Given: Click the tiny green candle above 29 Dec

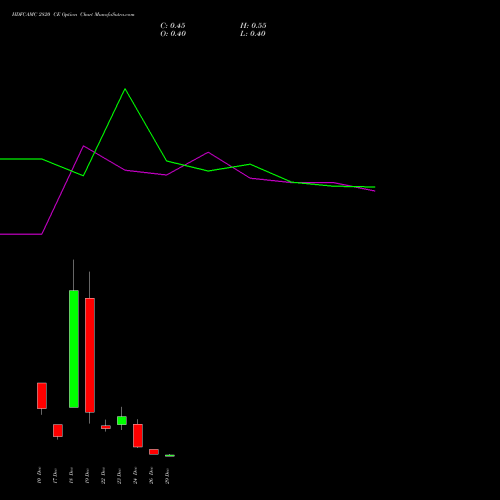Looking at the screenshot, I should point(170,455).
